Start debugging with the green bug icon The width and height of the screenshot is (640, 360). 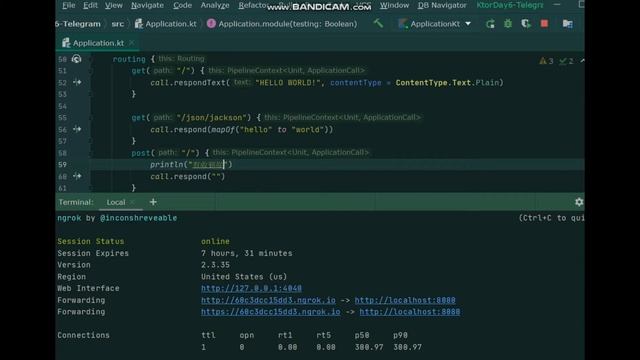tap(508, 24)
